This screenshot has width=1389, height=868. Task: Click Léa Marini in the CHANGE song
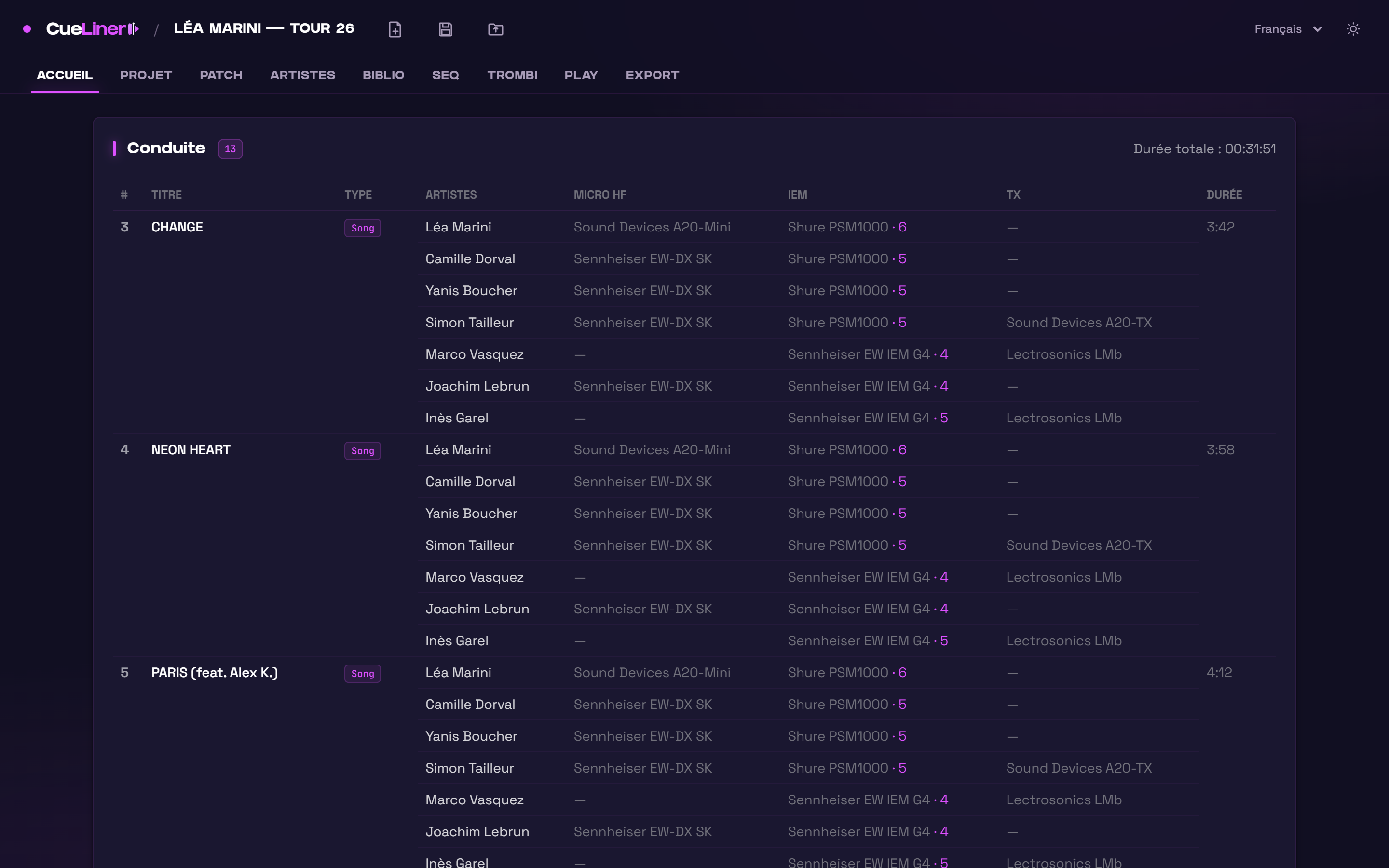pyautogui.click(x=458, y=227)
